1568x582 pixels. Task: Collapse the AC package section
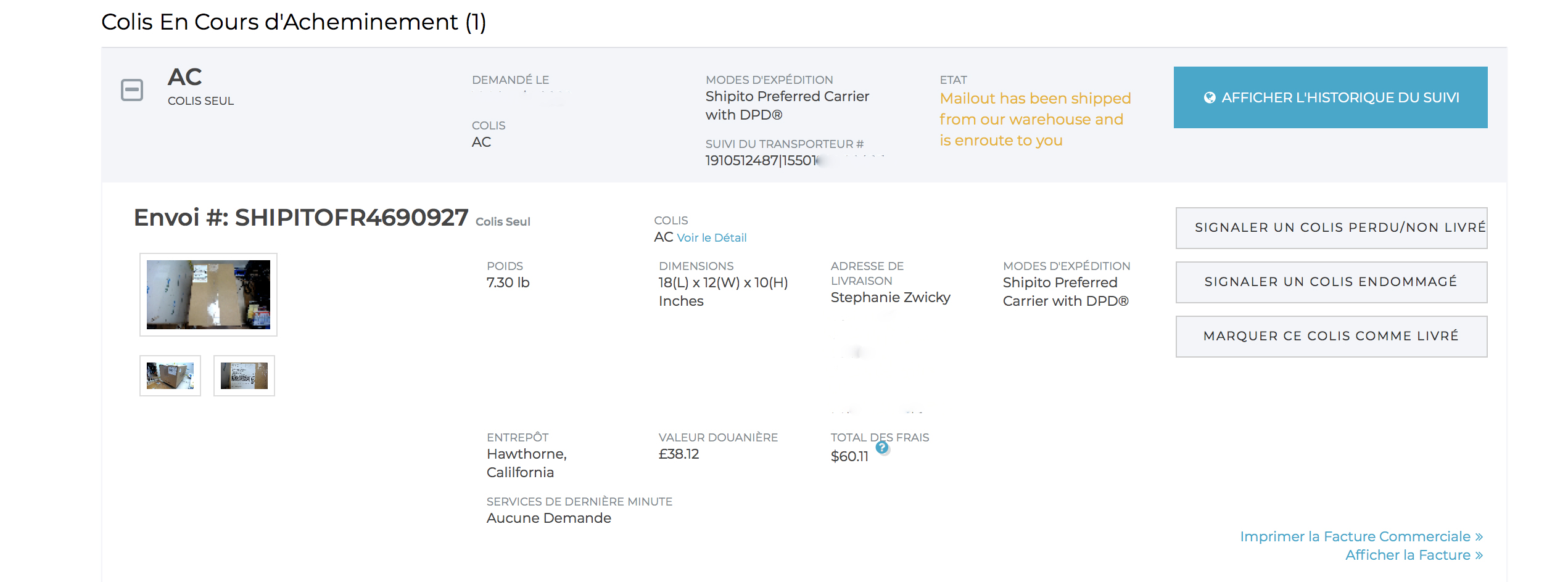(x=132, y=90)
